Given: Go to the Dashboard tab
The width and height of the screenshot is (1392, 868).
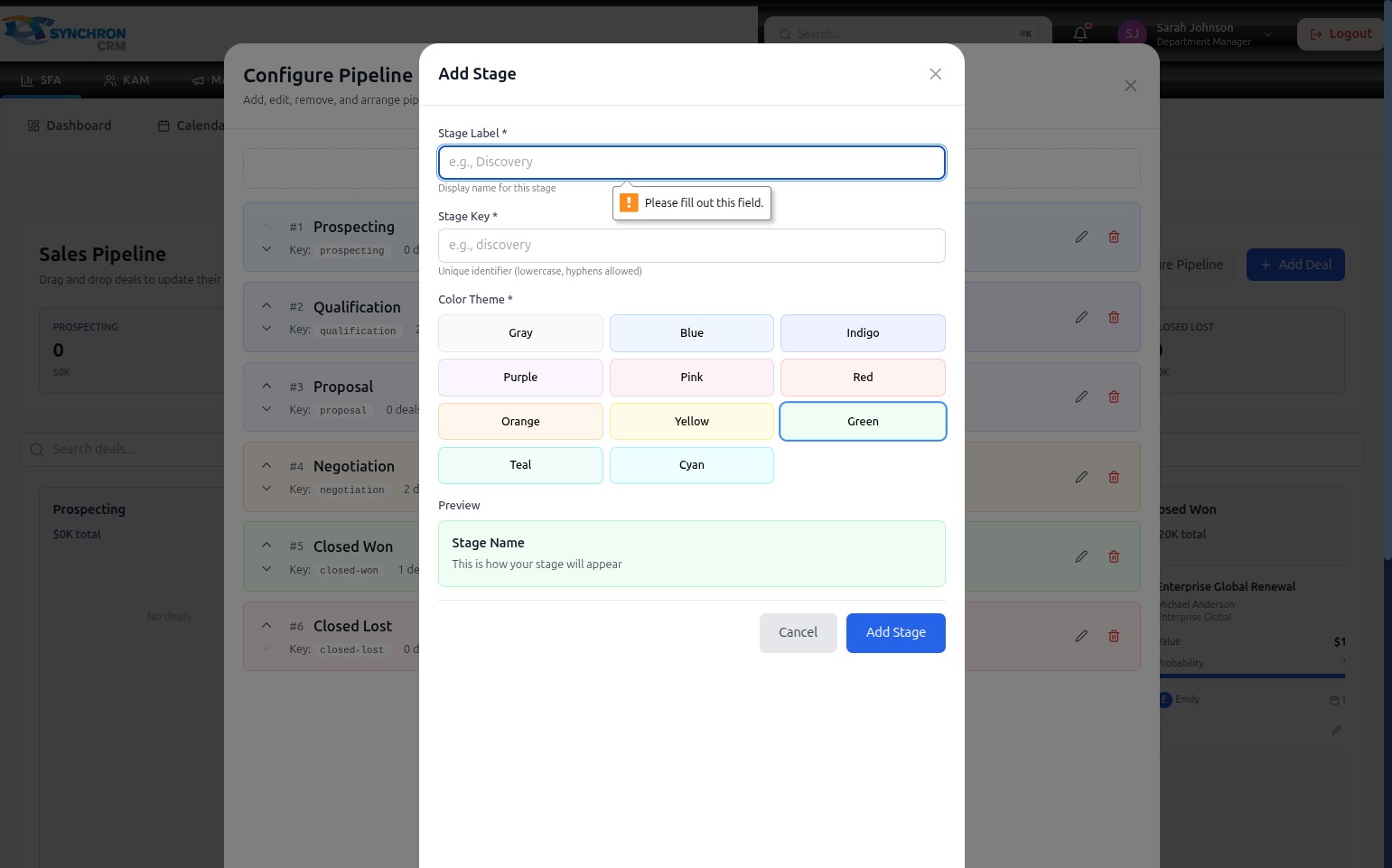Looking at the screenshot, I should [70, 126].
